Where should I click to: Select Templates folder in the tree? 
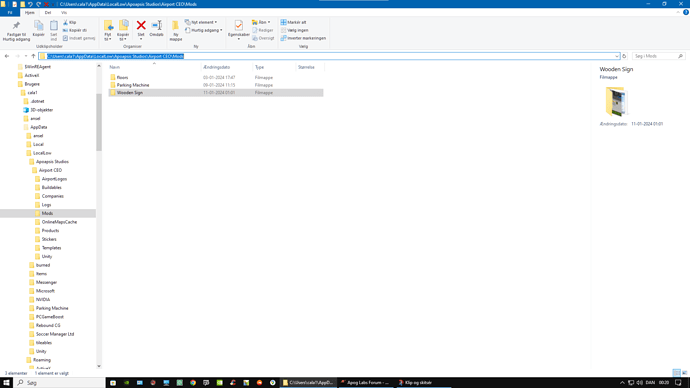click(51, 248)
